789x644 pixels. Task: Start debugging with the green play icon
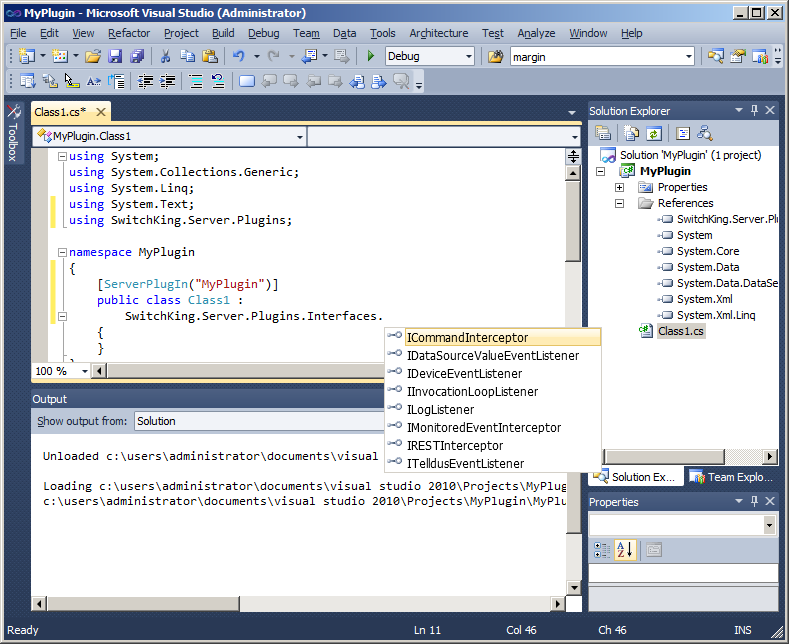pos(371,56)
